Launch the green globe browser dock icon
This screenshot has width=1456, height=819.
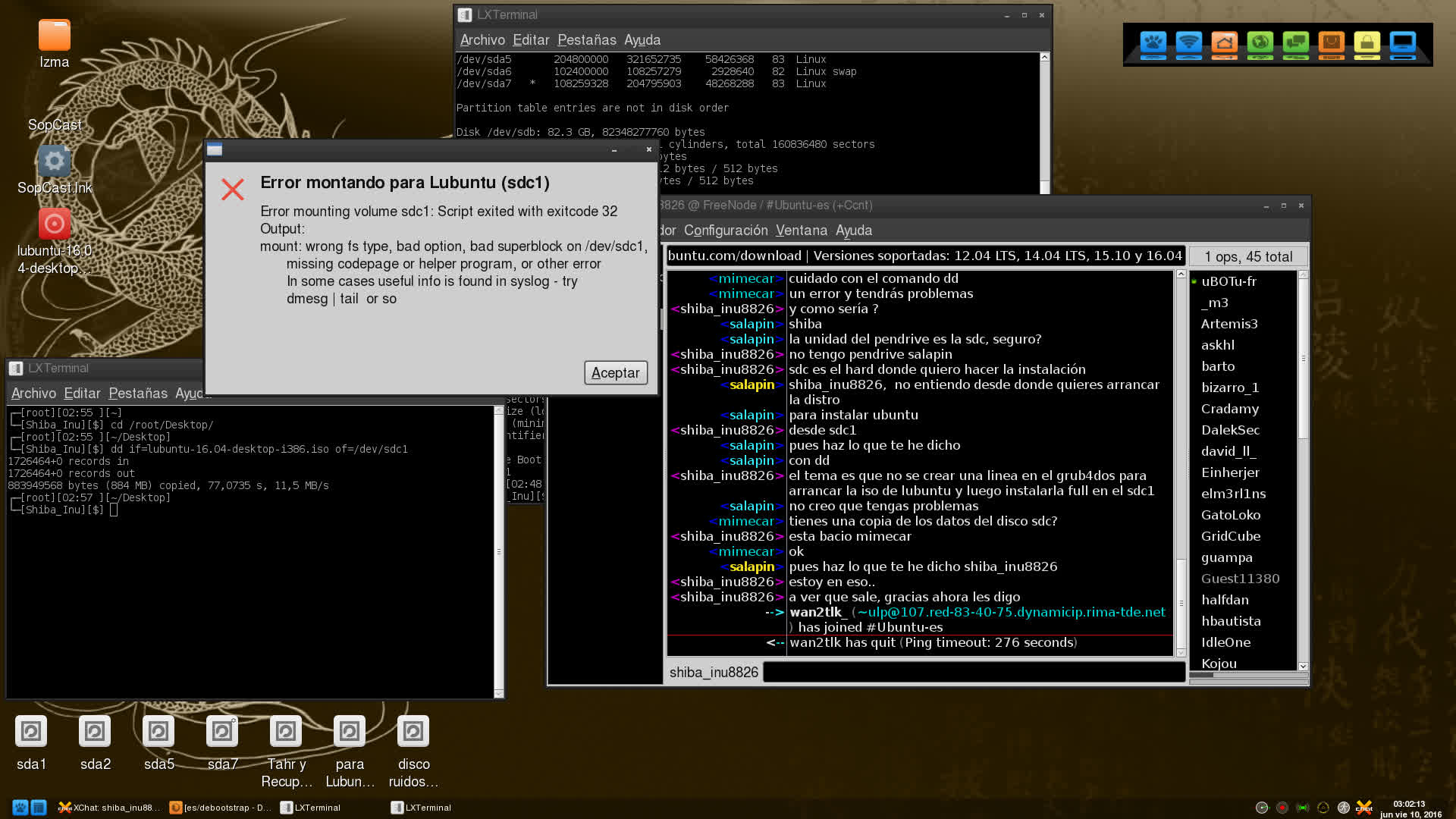click(x=1260, y=44)
